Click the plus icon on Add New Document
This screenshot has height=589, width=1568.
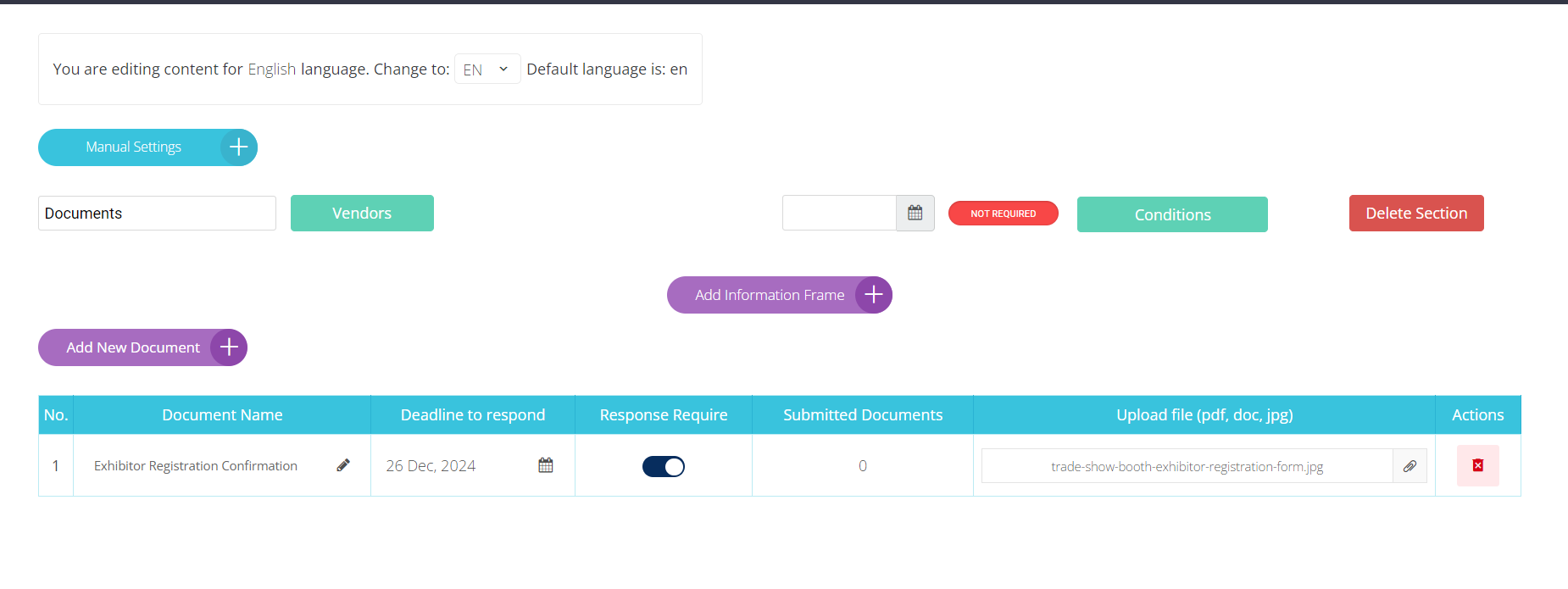click(x=229, y=347)
